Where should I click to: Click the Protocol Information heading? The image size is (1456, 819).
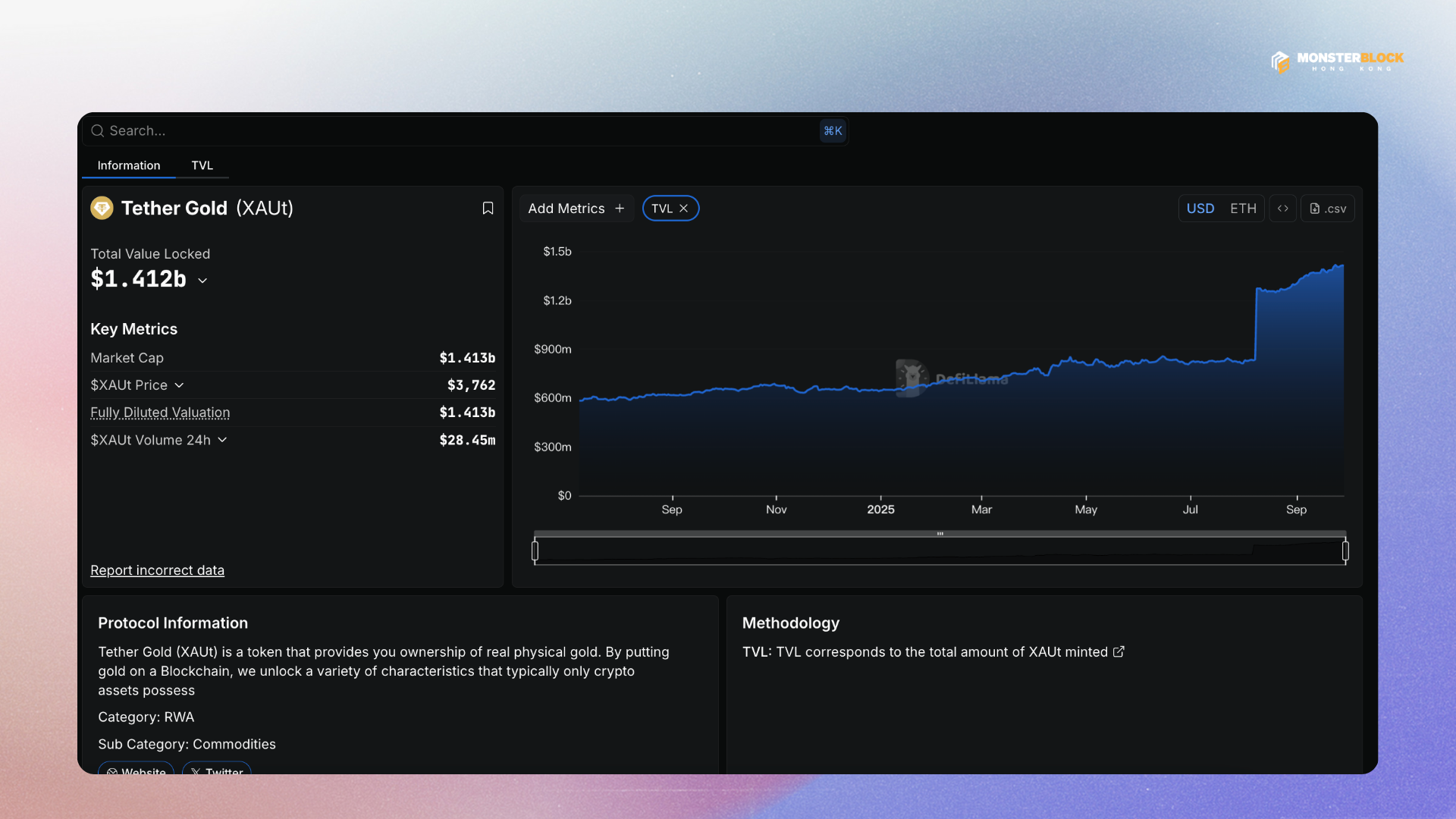pos(173,623)
